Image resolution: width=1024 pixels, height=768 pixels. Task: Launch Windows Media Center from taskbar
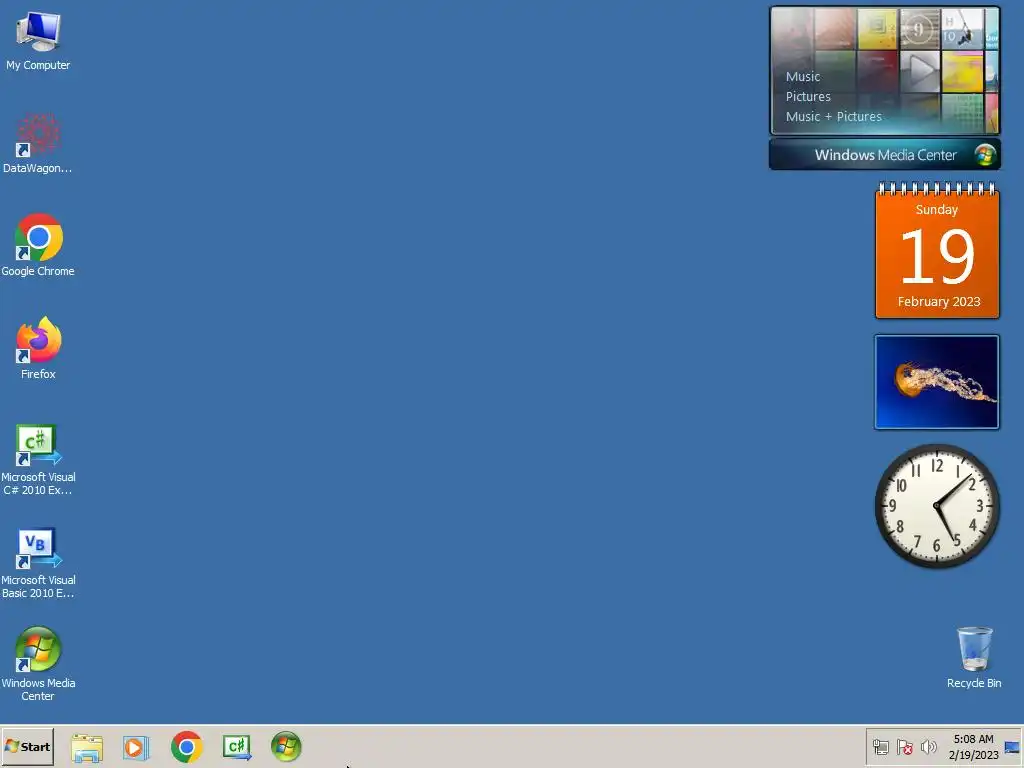[286, 746]
